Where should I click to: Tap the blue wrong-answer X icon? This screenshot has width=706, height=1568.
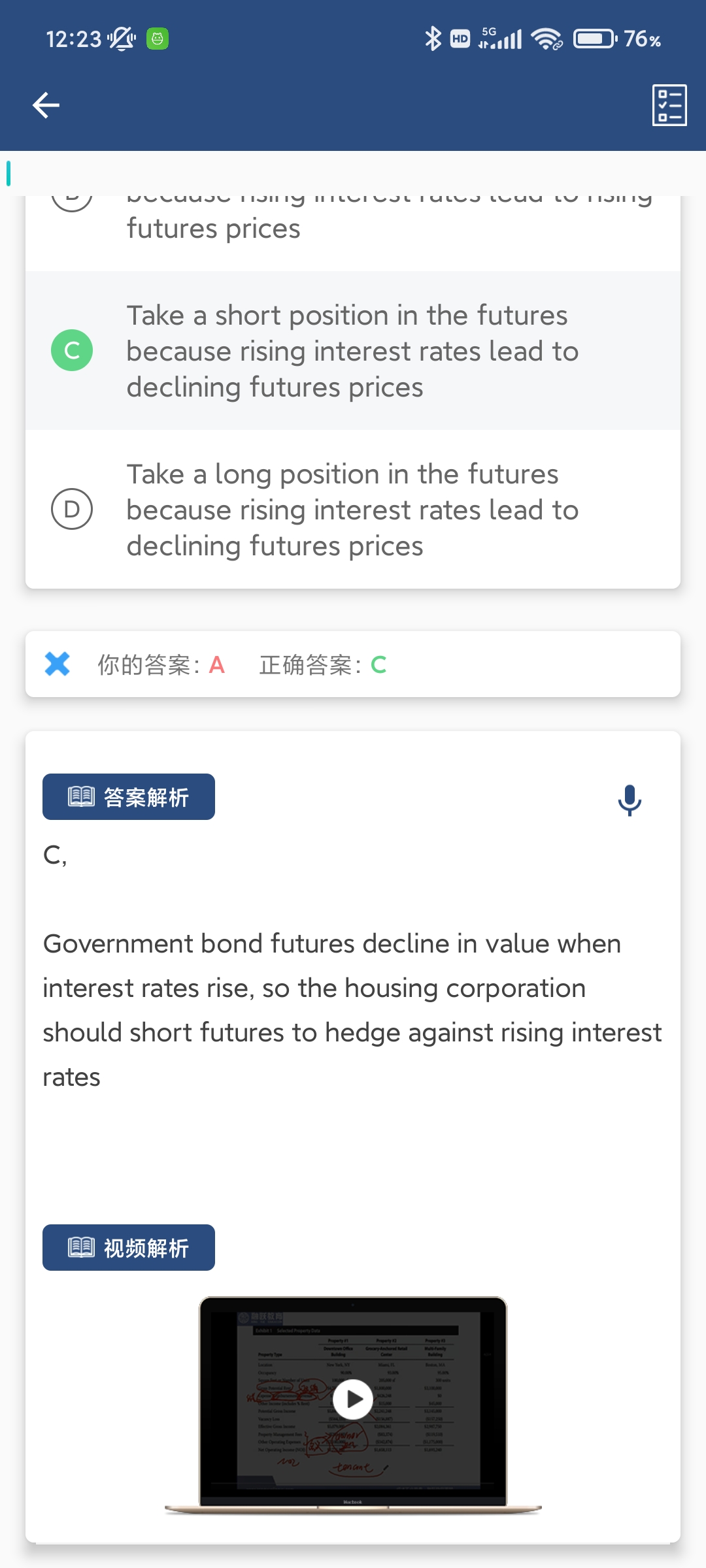click(58, 664)
